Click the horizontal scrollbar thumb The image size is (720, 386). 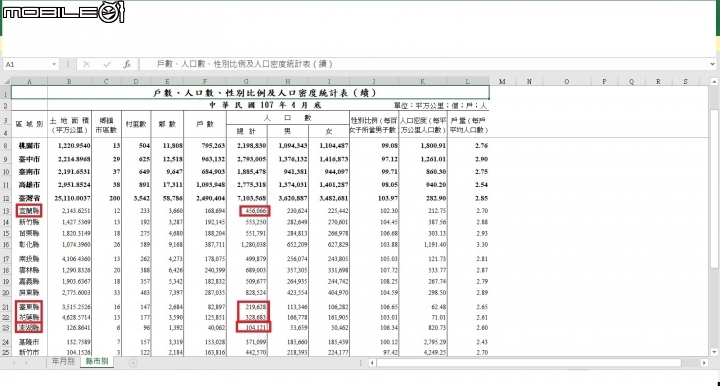pos(529,363)
